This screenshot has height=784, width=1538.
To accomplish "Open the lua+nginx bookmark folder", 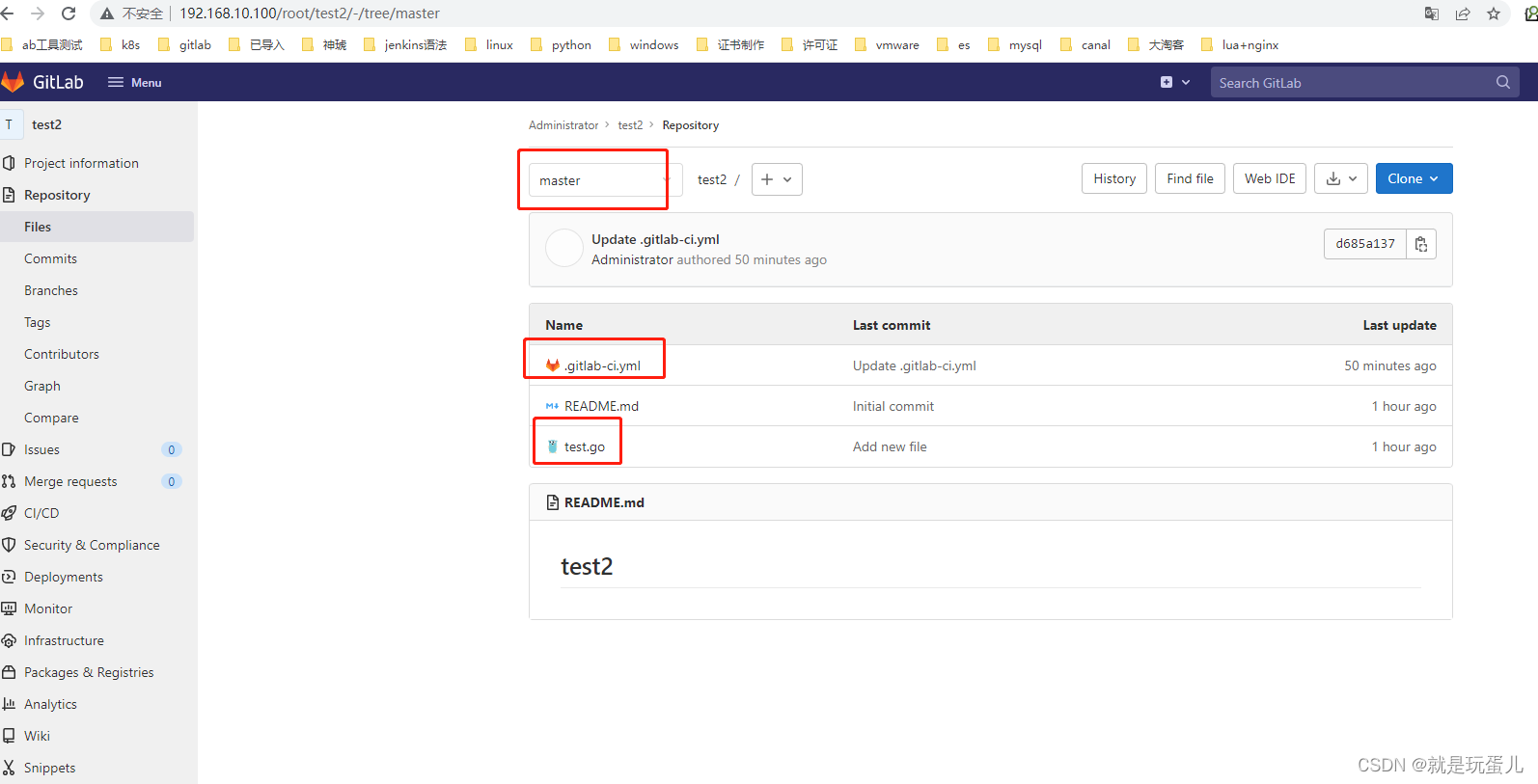I will pyautogui.click(x=1240, y=44).
